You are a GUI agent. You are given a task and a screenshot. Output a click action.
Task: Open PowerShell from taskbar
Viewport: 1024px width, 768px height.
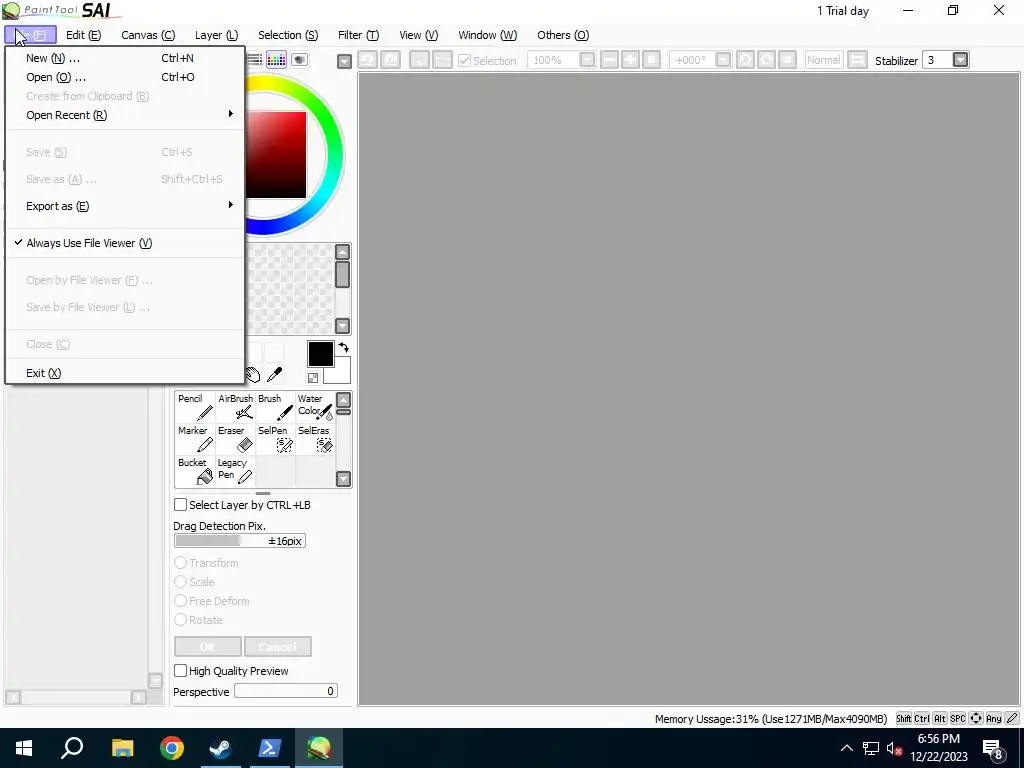click(270, 748)
